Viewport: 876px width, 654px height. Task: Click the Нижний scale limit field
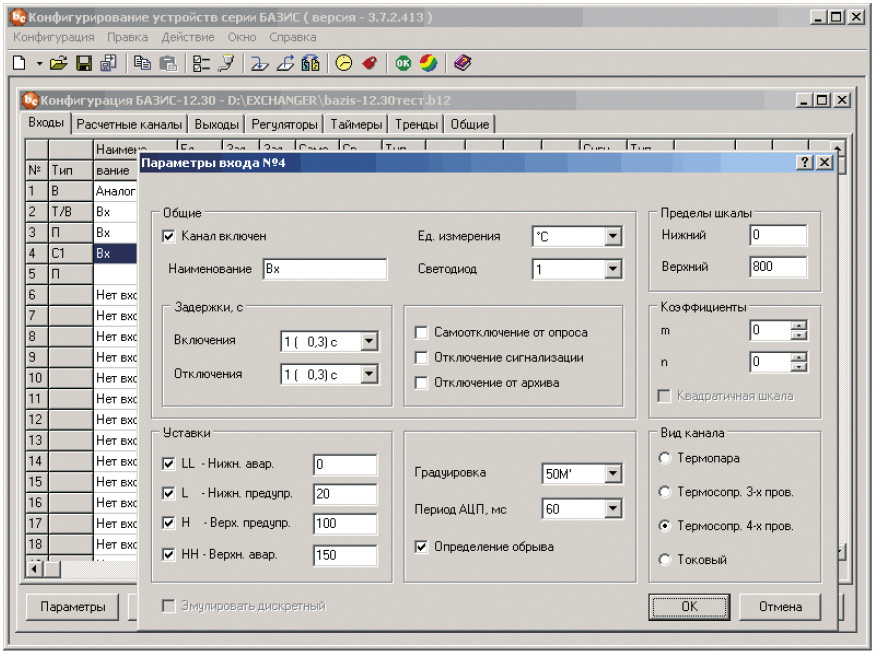tap(778, 235)
